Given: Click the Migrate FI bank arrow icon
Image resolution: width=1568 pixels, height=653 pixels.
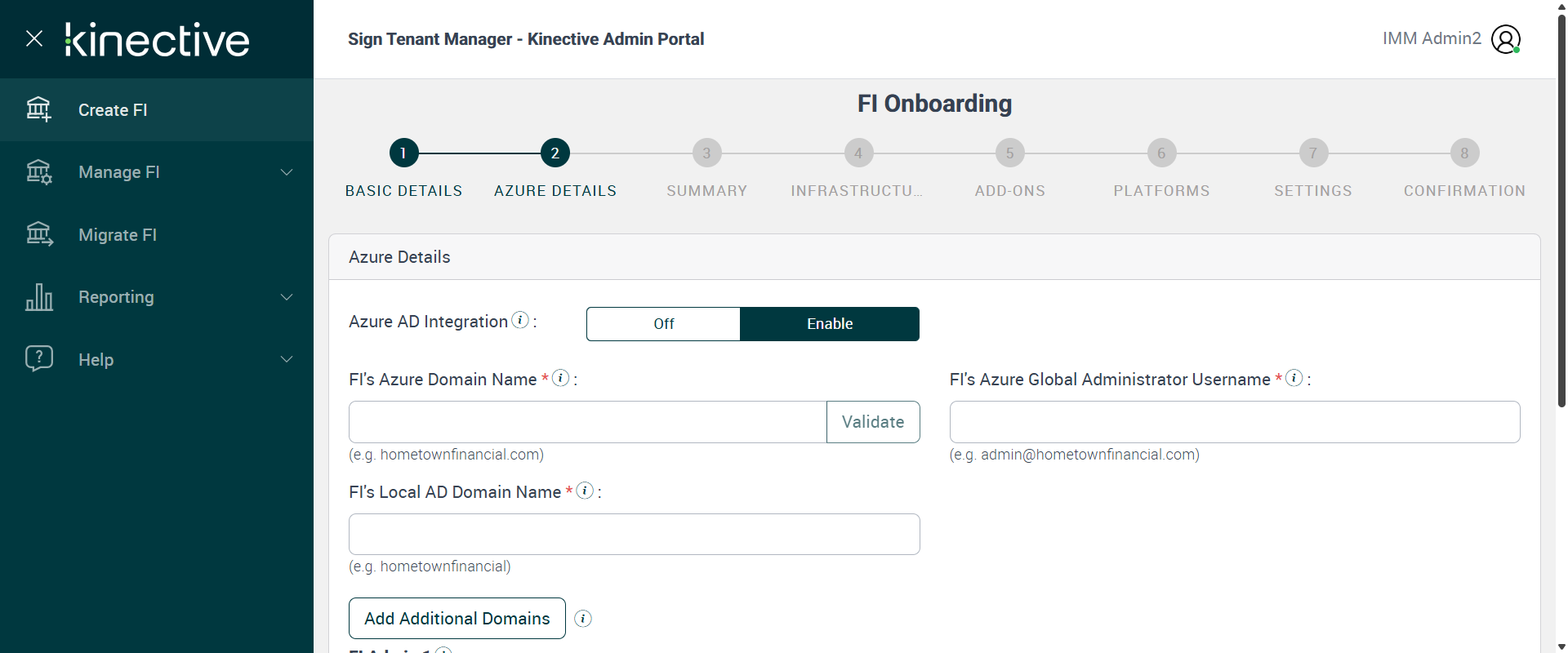Looking at the screenshot, I should (38, 234).
